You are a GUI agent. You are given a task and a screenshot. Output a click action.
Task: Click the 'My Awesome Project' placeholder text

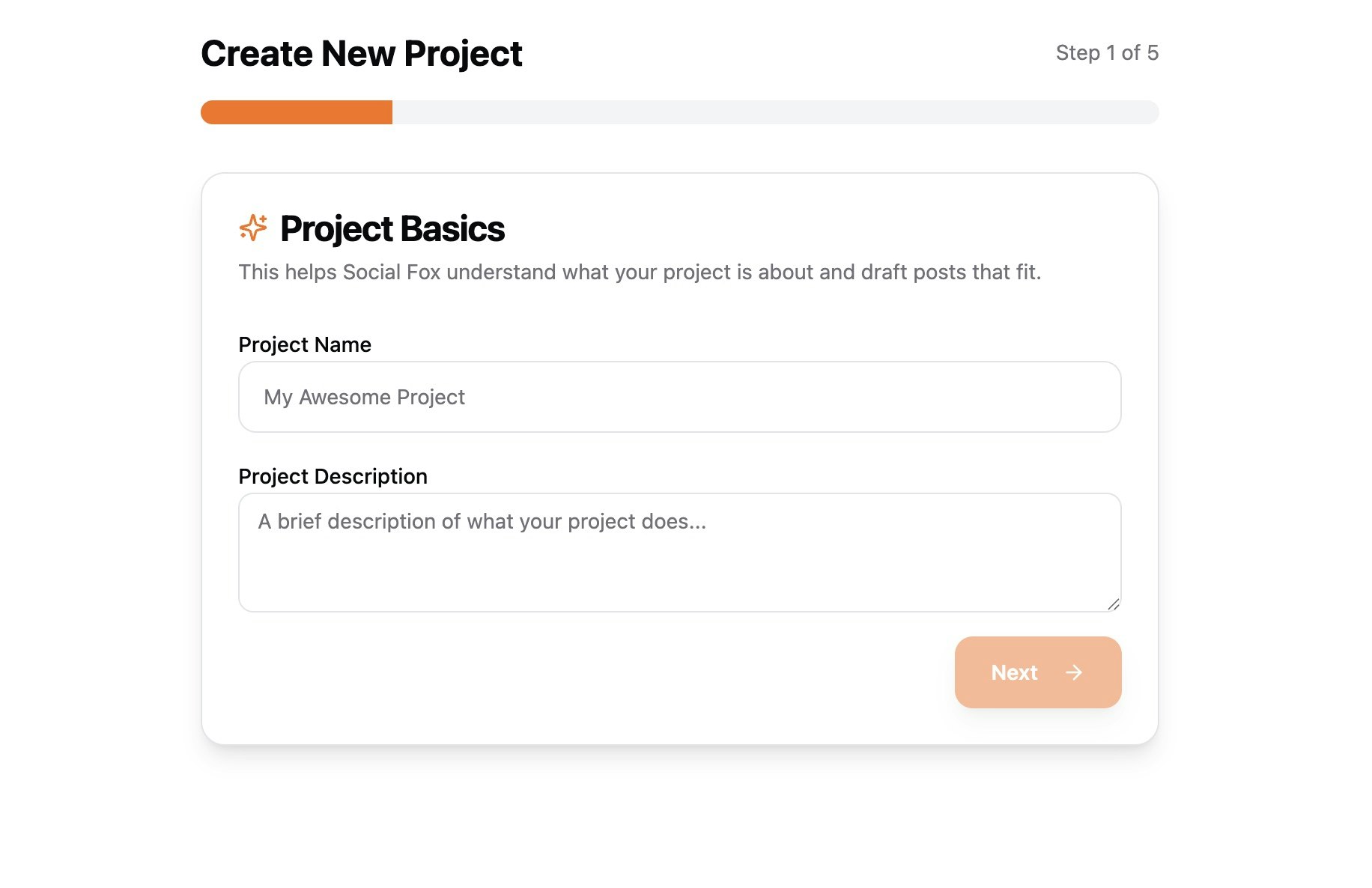364,397
